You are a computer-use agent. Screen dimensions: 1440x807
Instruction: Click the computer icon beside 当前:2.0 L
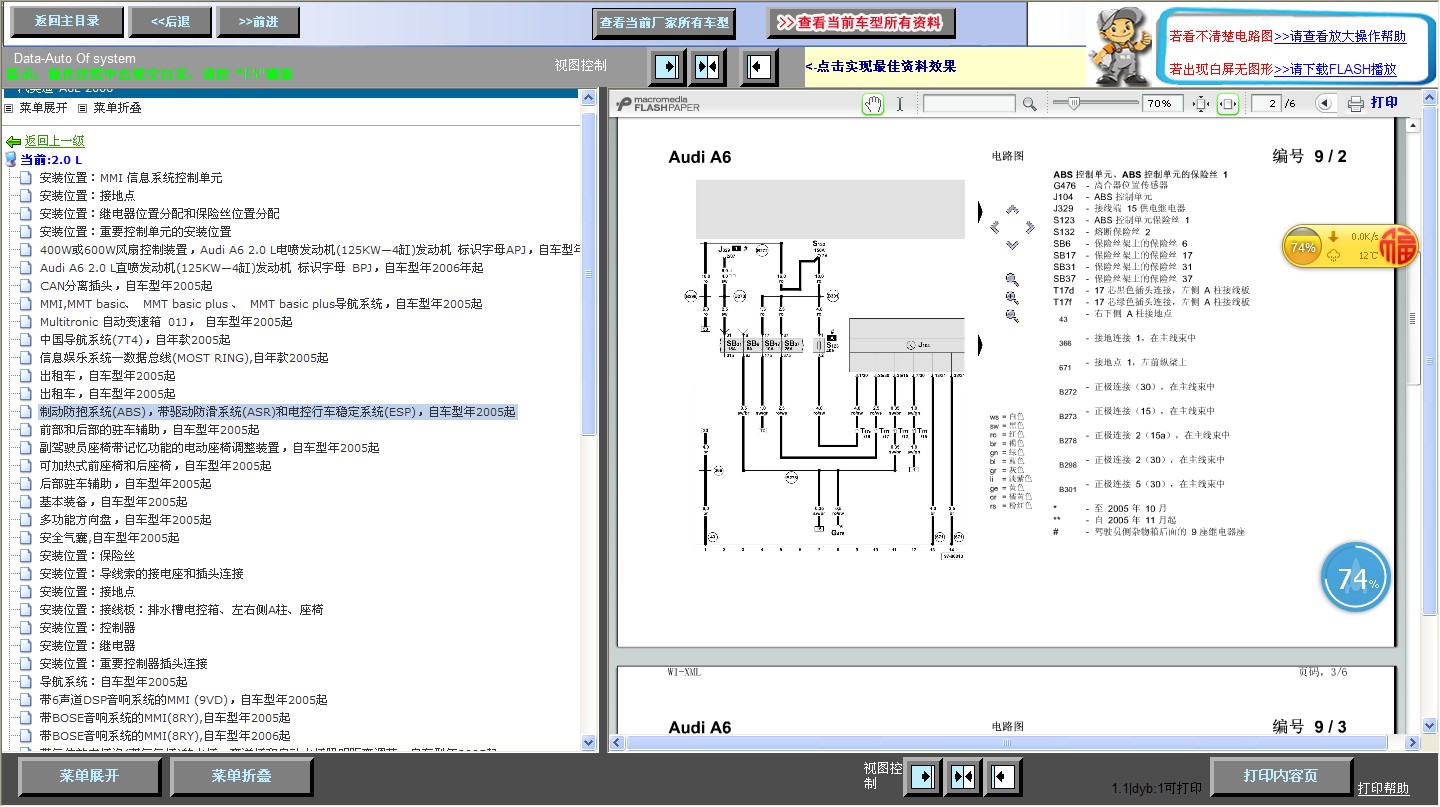pyautogui.click(x=11, y=160)
